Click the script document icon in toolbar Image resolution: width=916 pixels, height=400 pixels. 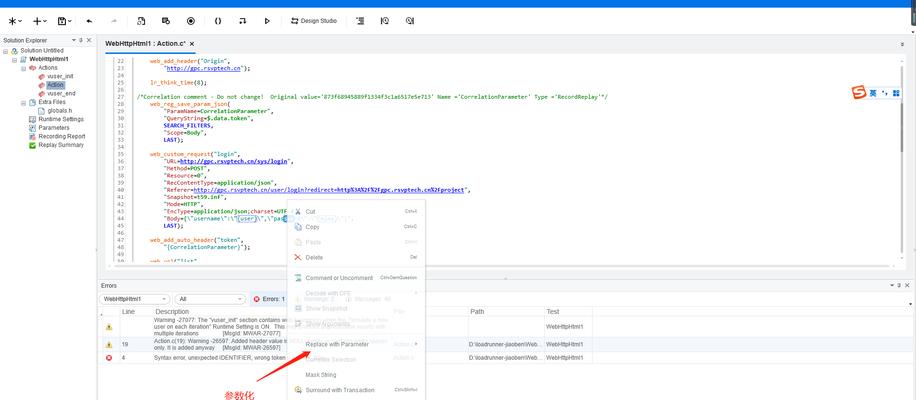coord(141,21)
